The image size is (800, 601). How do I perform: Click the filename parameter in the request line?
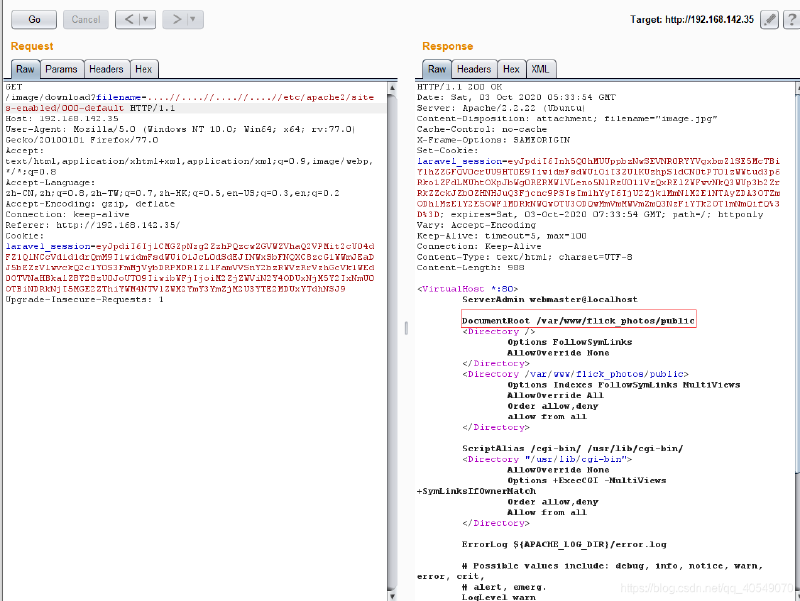coord(118,97)
